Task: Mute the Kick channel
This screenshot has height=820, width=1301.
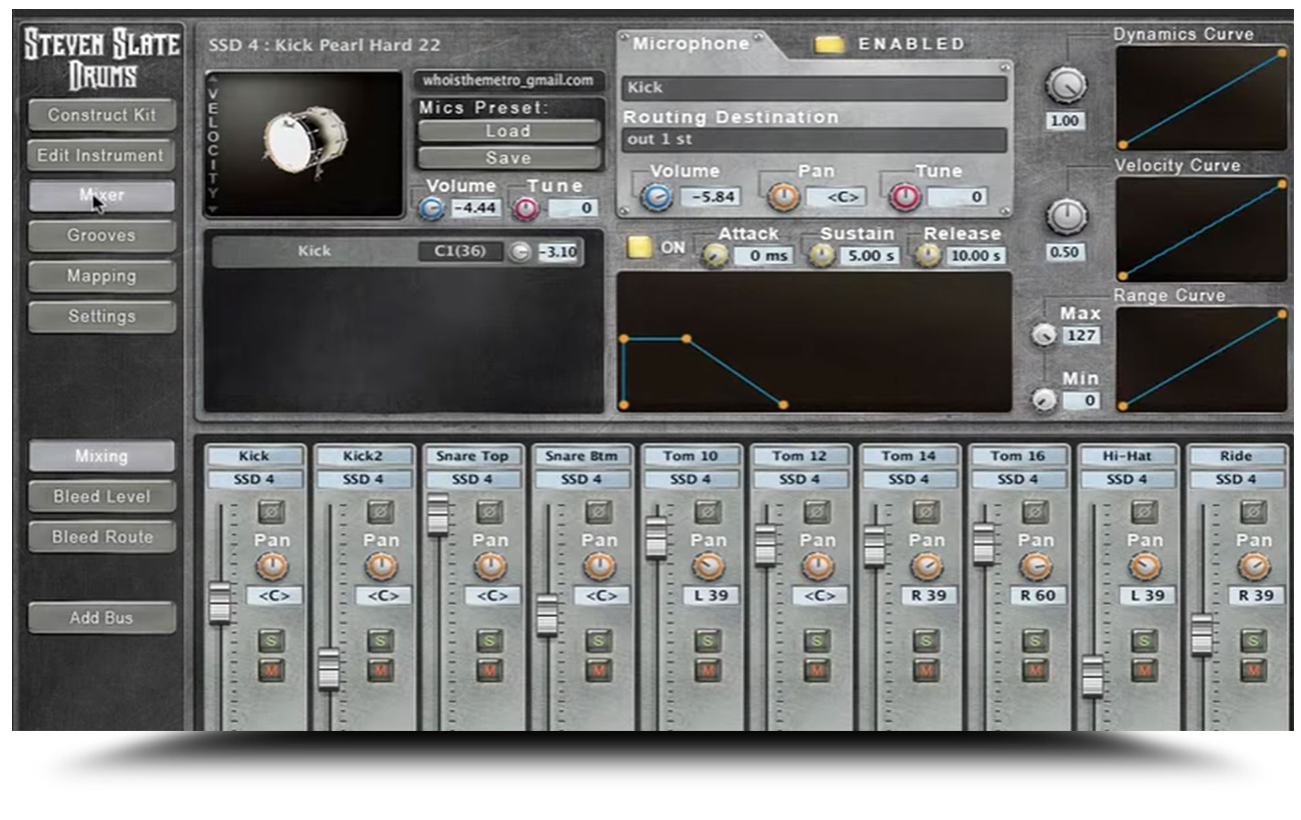Action: pyautogui.click(x=271, y=670)
